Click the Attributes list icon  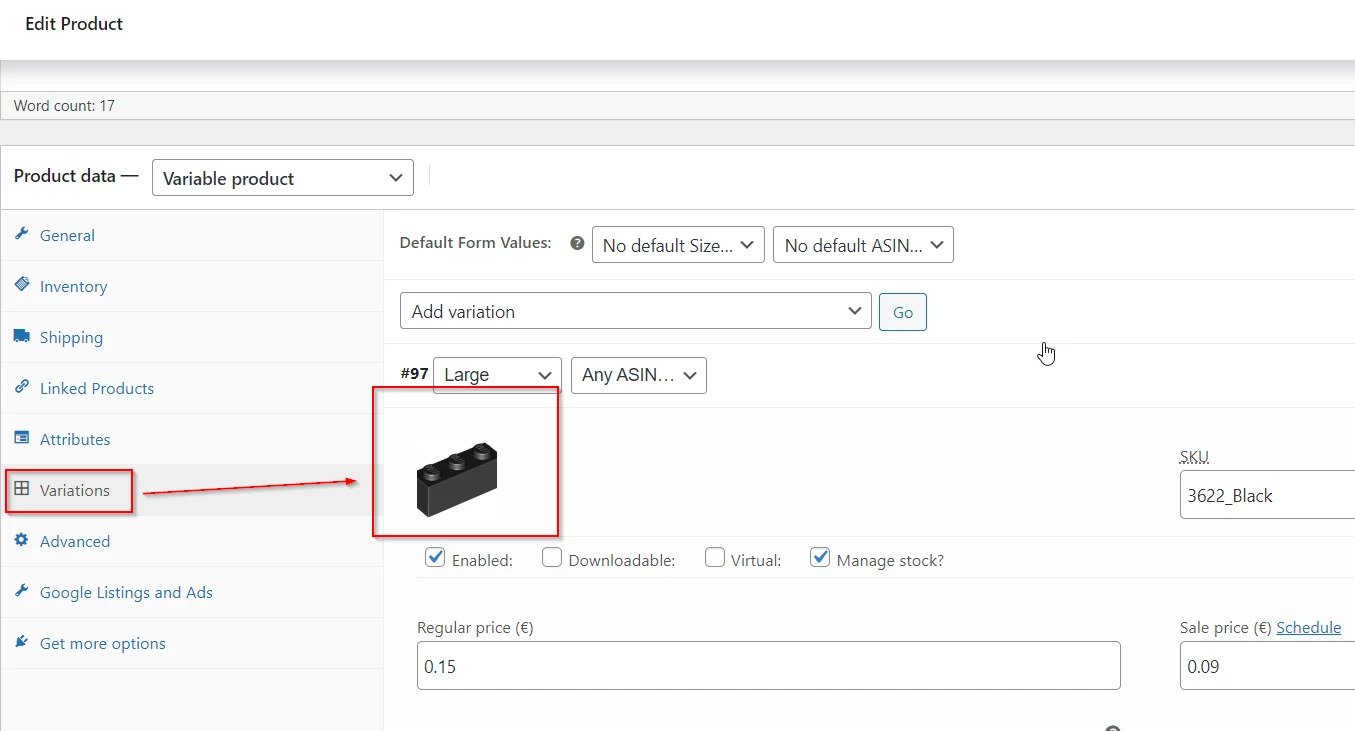(x=21, y=438)
